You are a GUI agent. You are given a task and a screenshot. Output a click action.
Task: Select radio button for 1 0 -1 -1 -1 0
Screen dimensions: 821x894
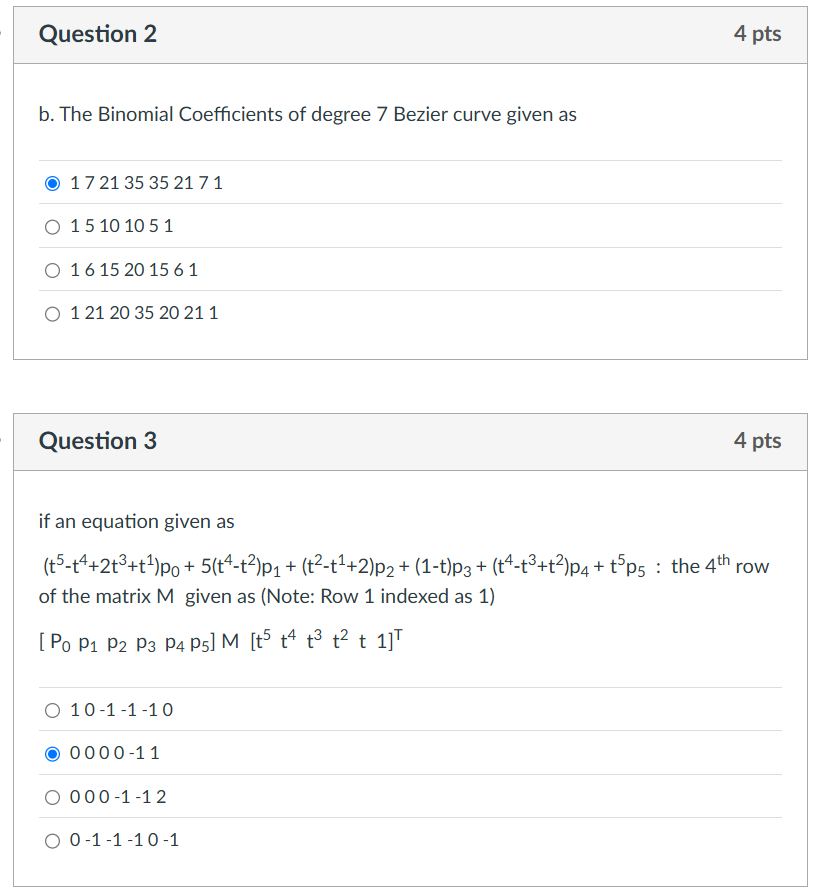tap(52, 710)
